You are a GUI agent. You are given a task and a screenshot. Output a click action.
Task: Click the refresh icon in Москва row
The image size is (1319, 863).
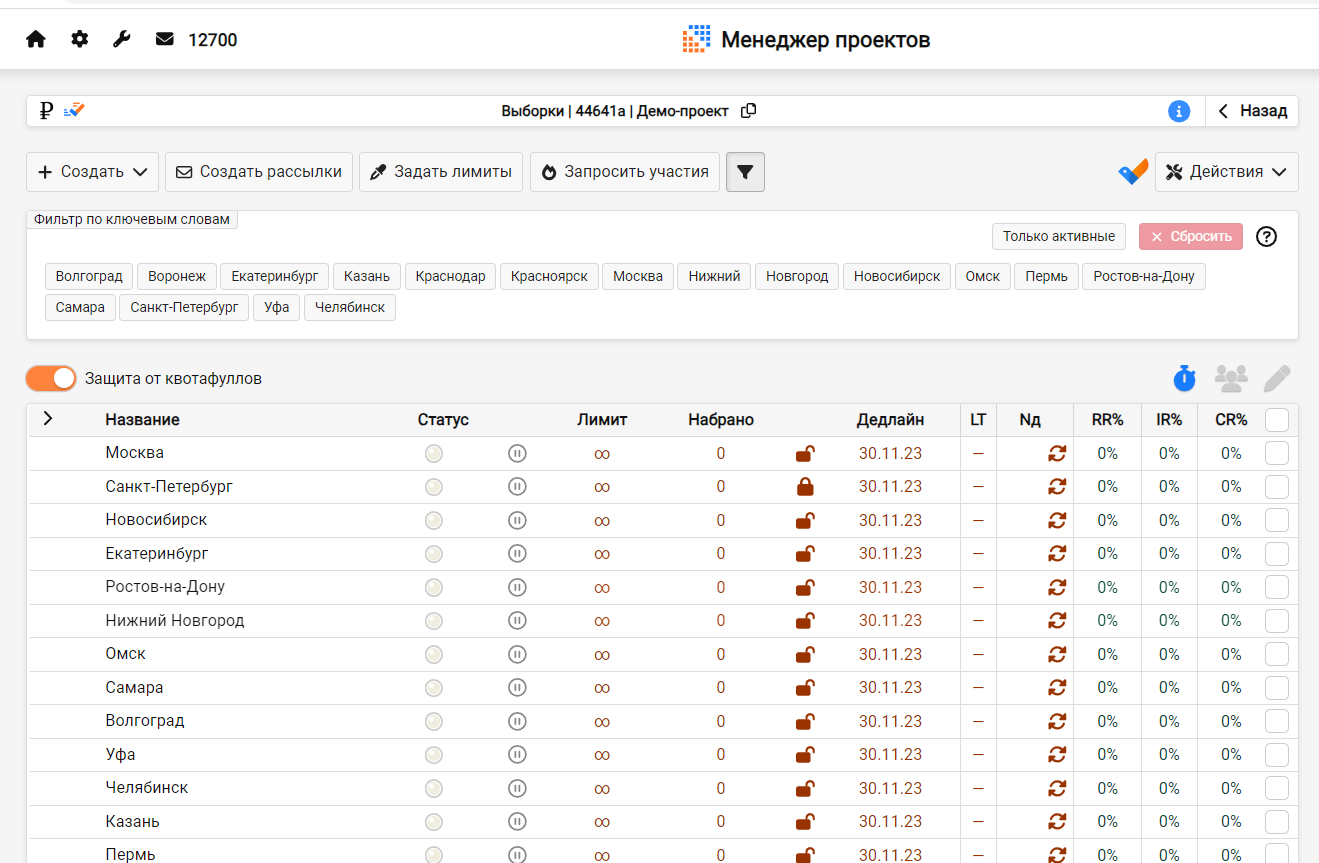(x=1057, y=454)
